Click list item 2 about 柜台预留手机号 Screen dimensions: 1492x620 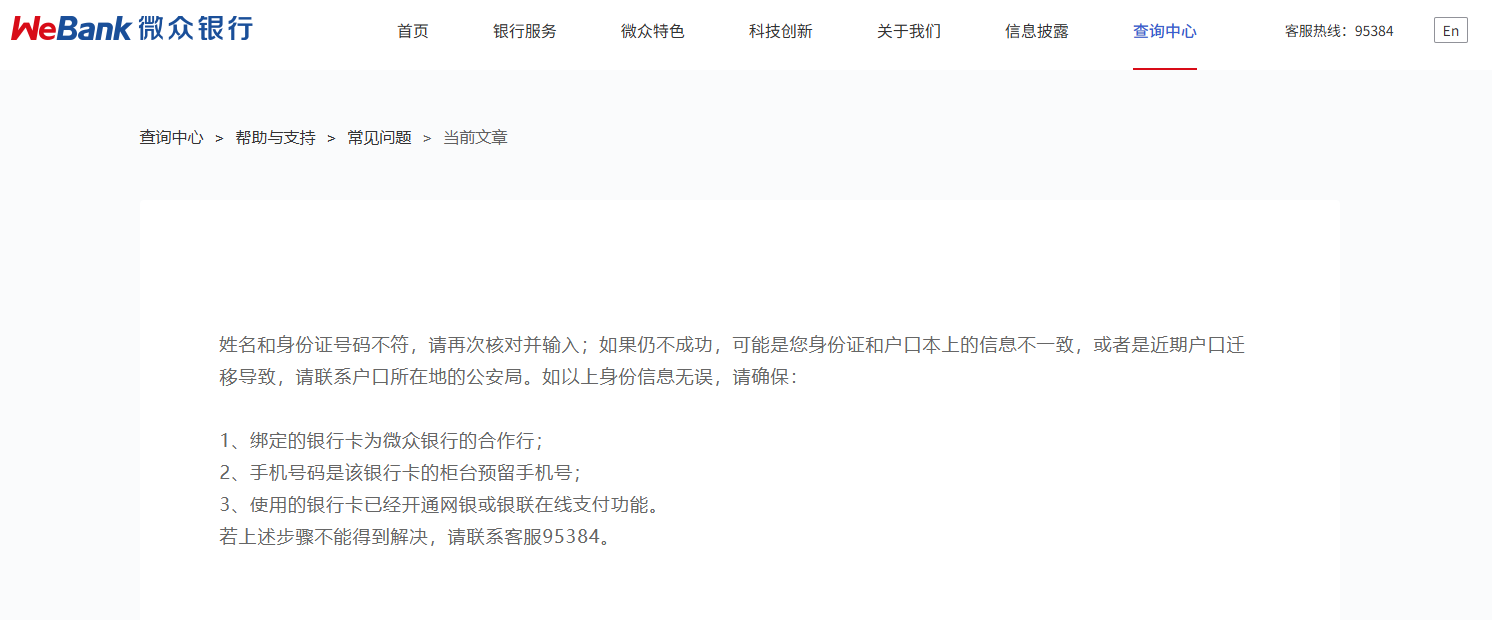click(400, 473)
